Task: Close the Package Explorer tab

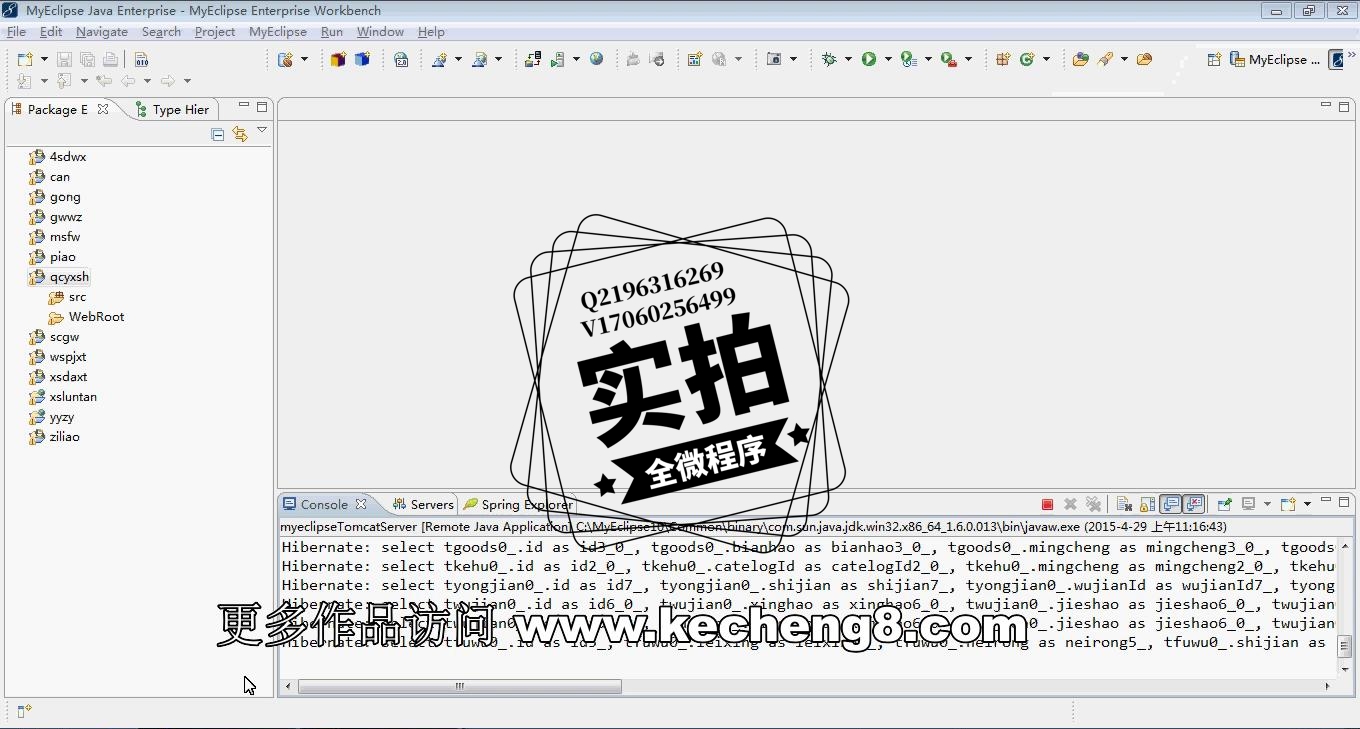Action: point(103,109)
